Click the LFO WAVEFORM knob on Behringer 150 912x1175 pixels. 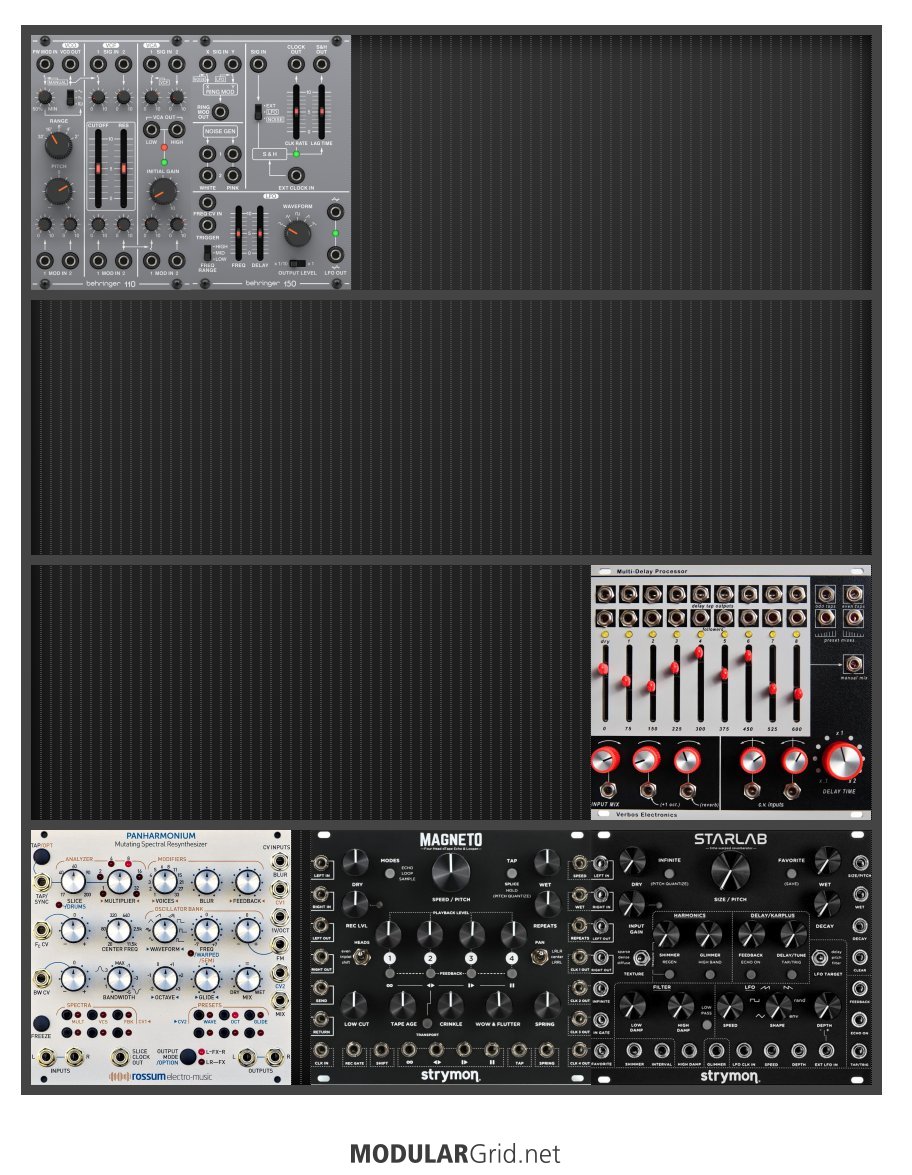[x=298, y=234]
